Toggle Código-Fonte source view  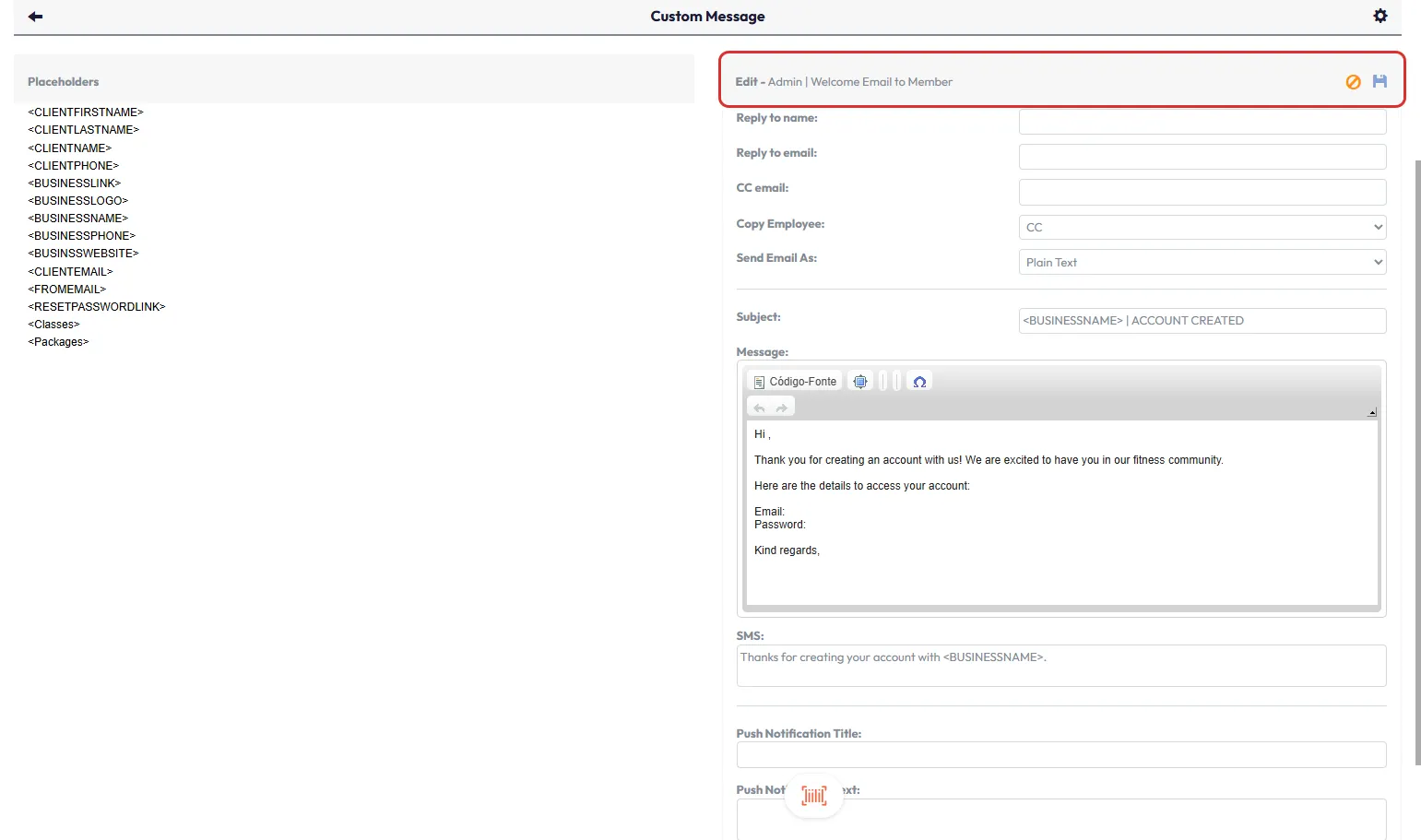(795, 382)
